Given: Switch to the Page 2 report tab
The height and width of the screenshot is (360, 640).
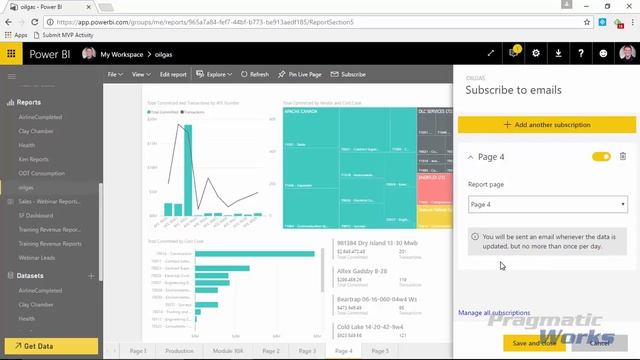Looking at the screenshot, I should pos(271,351).
